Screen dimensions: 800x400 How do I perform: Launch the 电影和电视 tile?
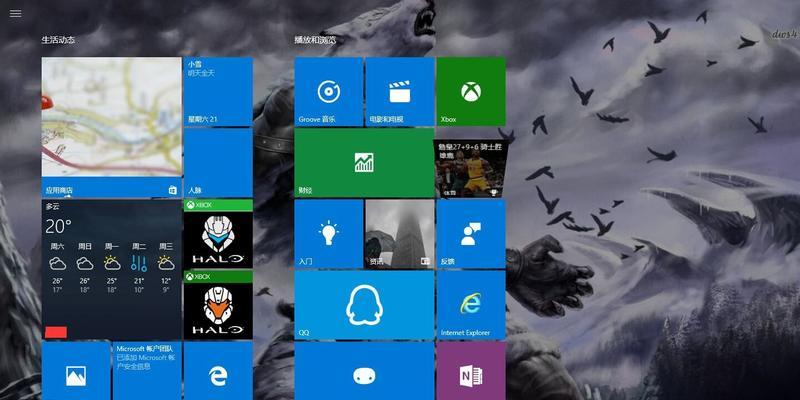coord(399,91)
